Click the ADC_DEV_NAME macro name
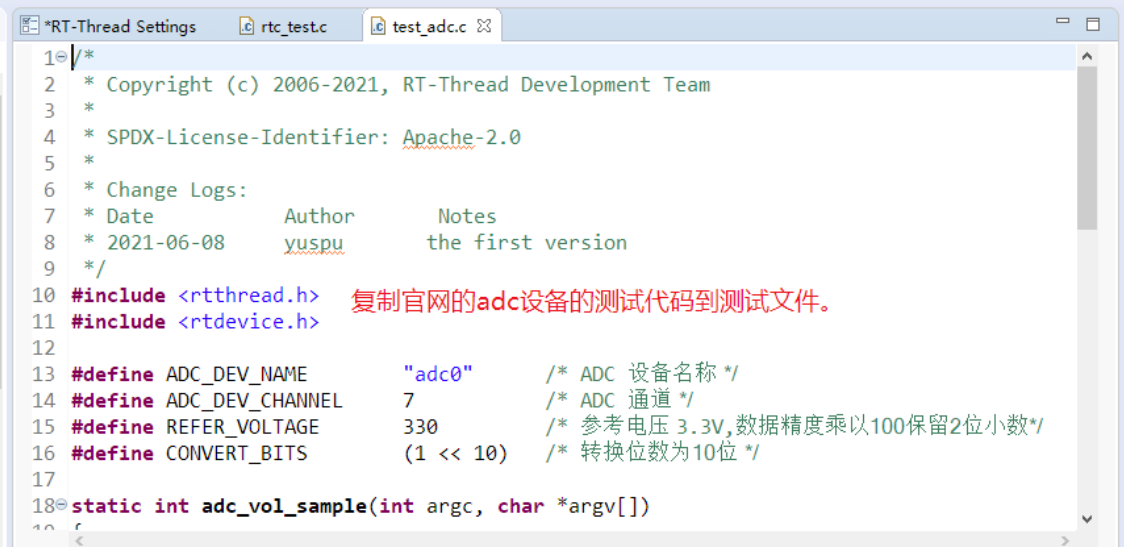This screenshot has height=547, width=1124. [237, 374]
